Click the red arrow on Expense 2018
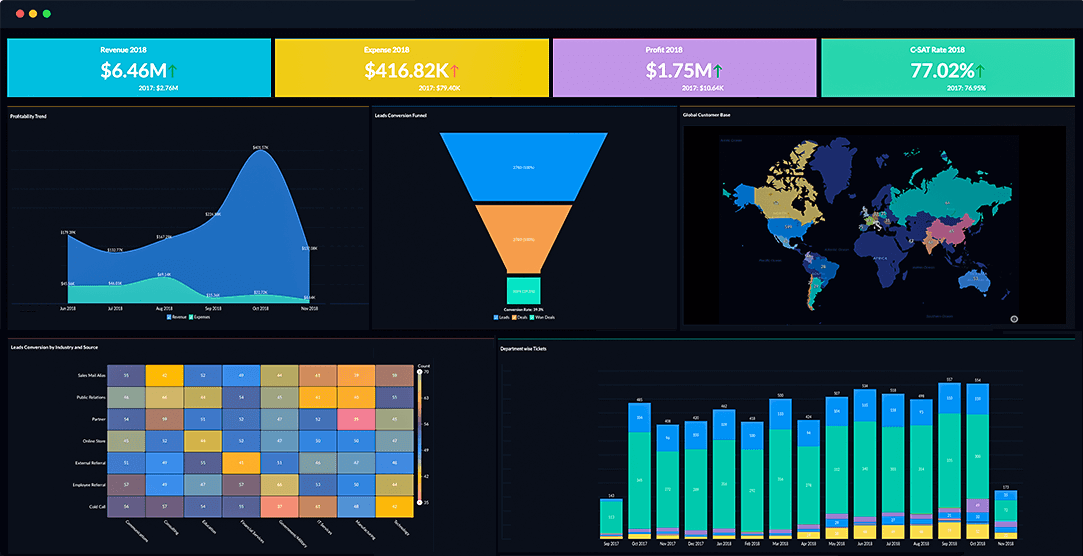The image size is (1083, 556). [454, 71]
